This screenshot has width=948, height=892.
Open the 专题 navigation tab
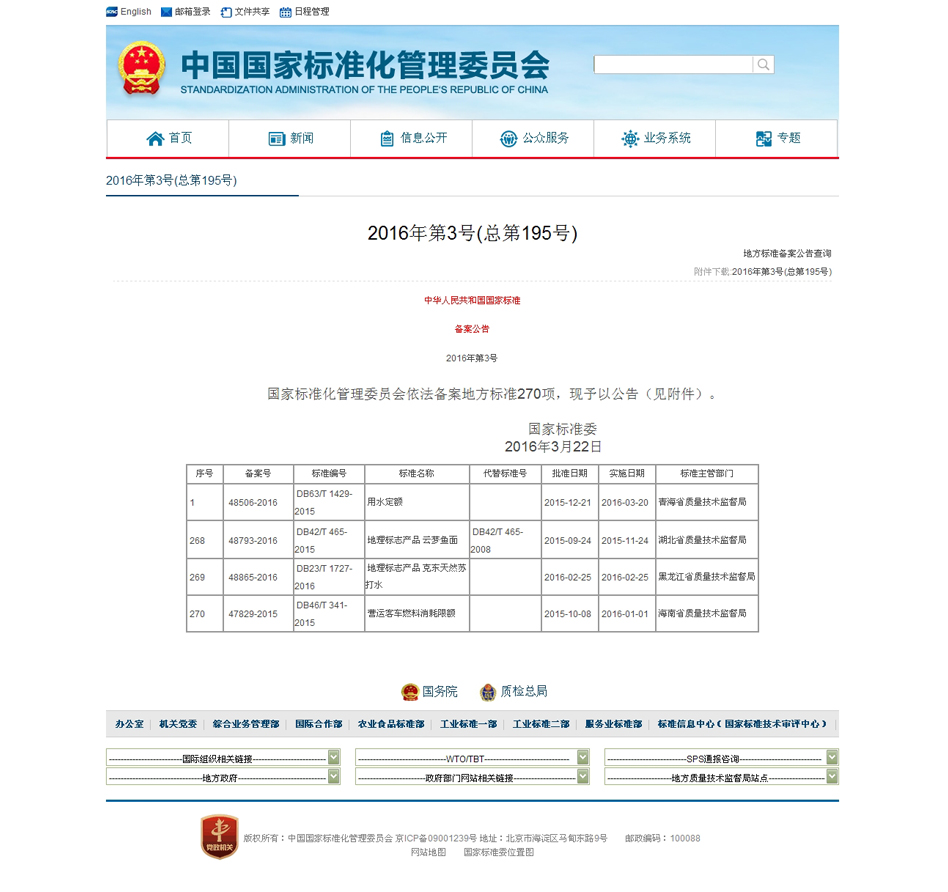pos(777,138)
